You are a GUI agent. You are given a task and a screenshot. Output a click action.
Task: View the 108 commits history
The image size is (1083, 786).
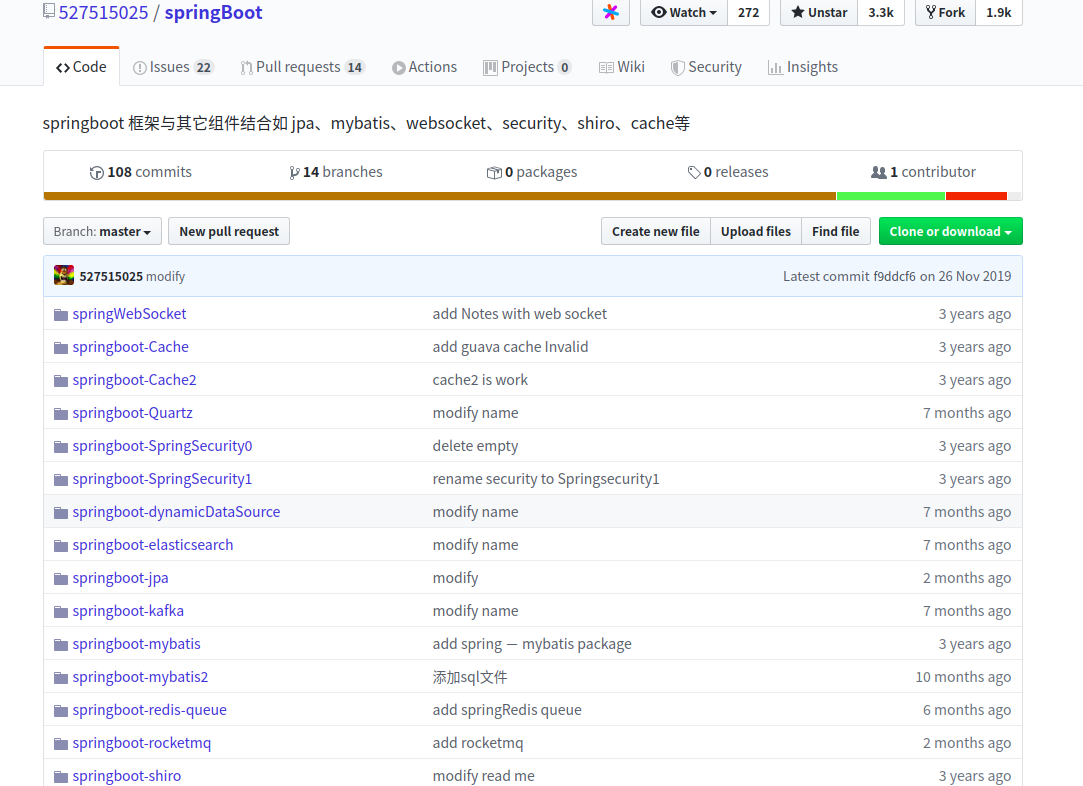(x=141, y=172)
